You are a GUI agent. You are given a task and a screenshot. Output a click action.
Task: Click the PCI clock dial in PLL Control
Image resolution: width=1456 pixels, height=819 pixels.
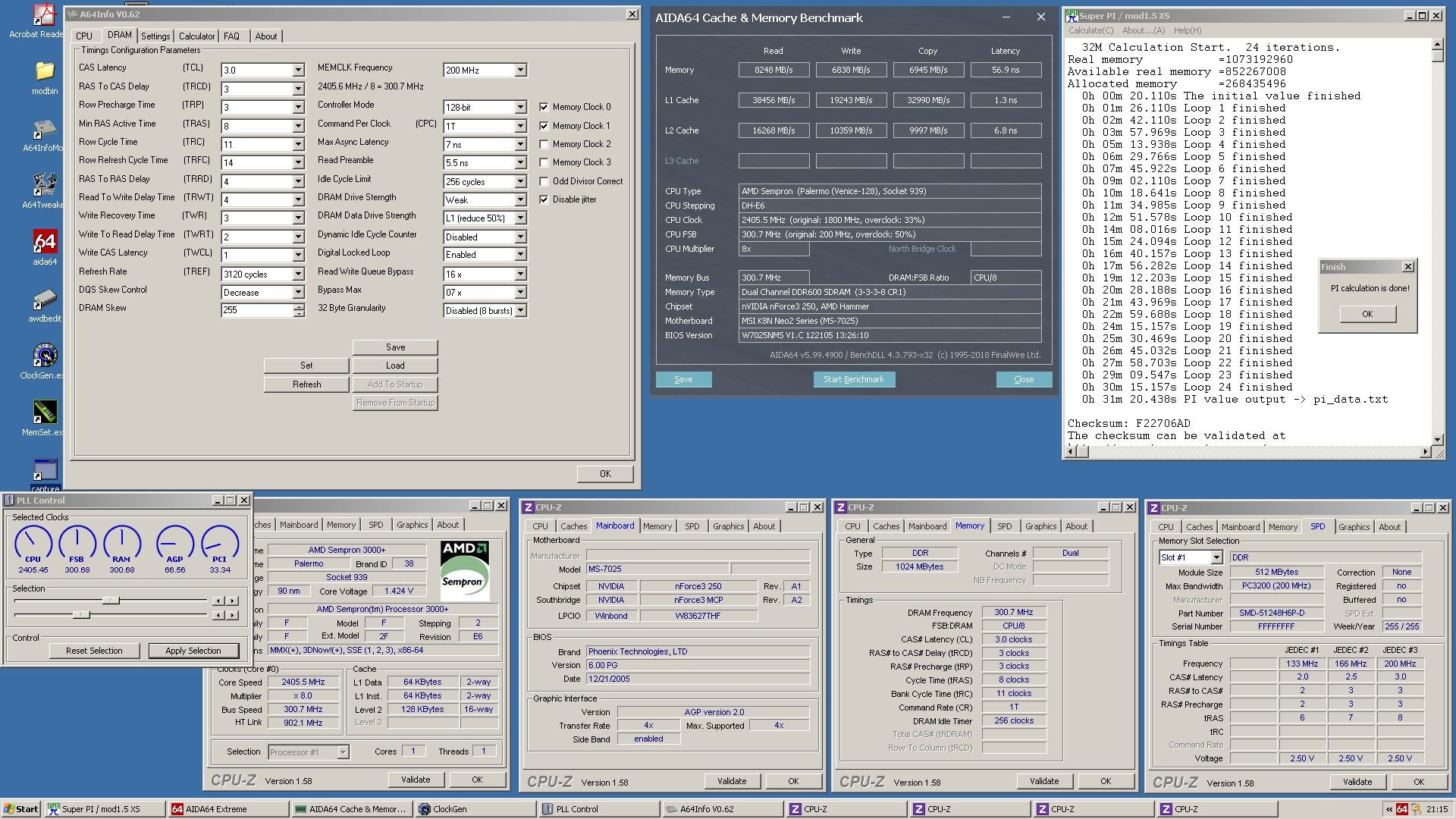click(220, 544)
